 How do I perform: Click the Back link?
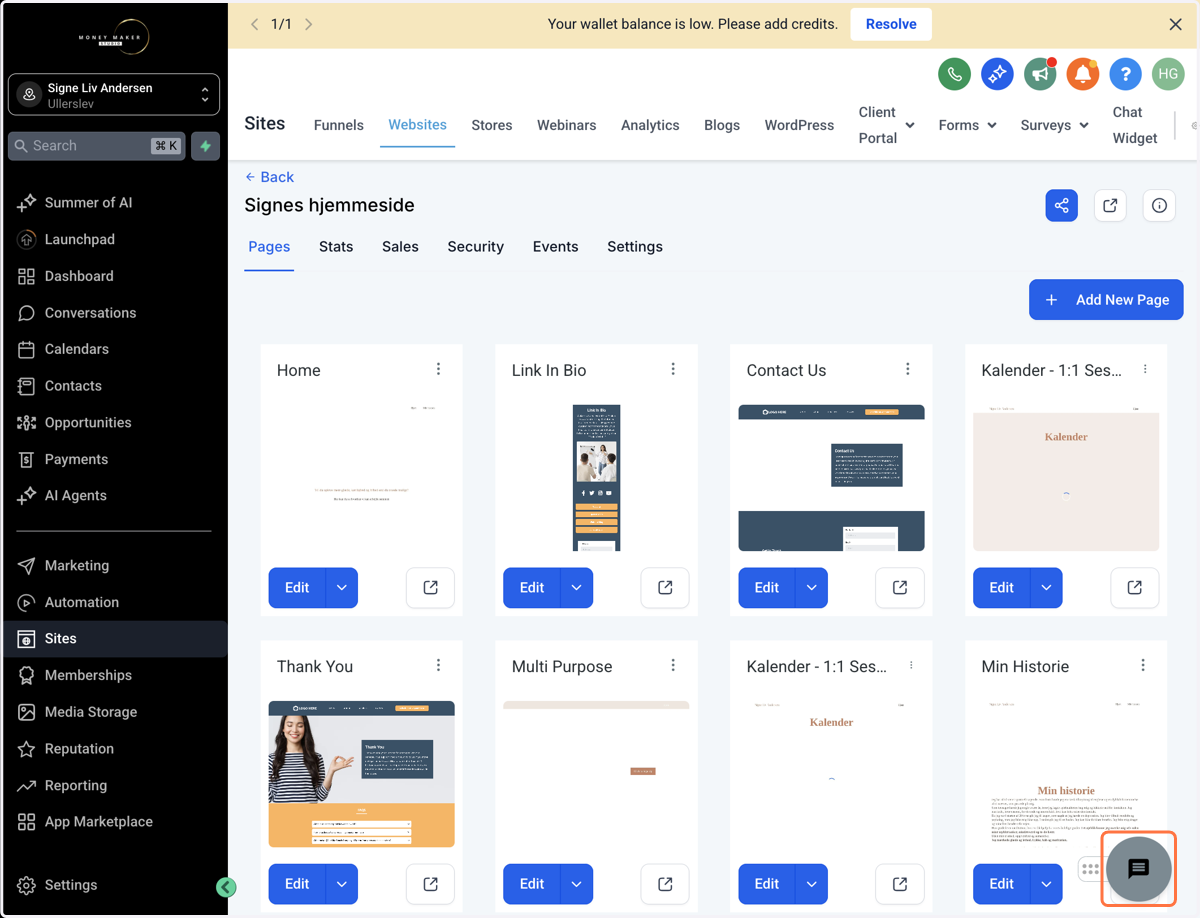click(x=269, y=177)
